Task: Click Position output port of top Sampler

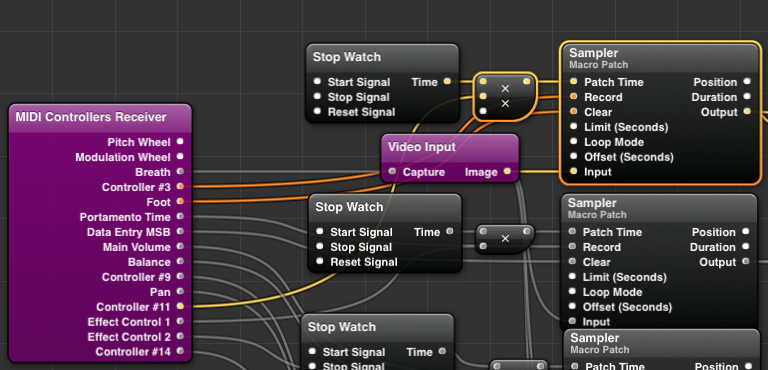Action: [x=747, y=81]
